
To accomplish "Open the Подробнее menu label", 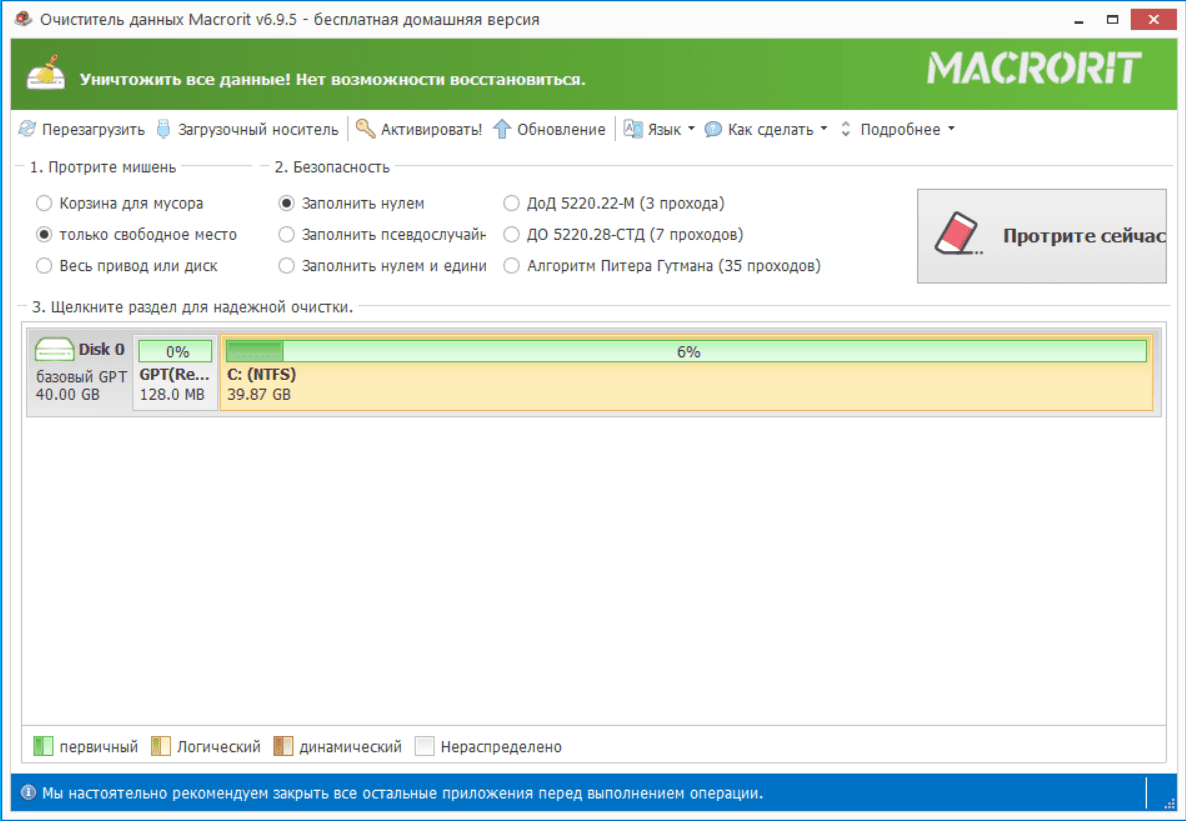I will (x=900, y=130).
